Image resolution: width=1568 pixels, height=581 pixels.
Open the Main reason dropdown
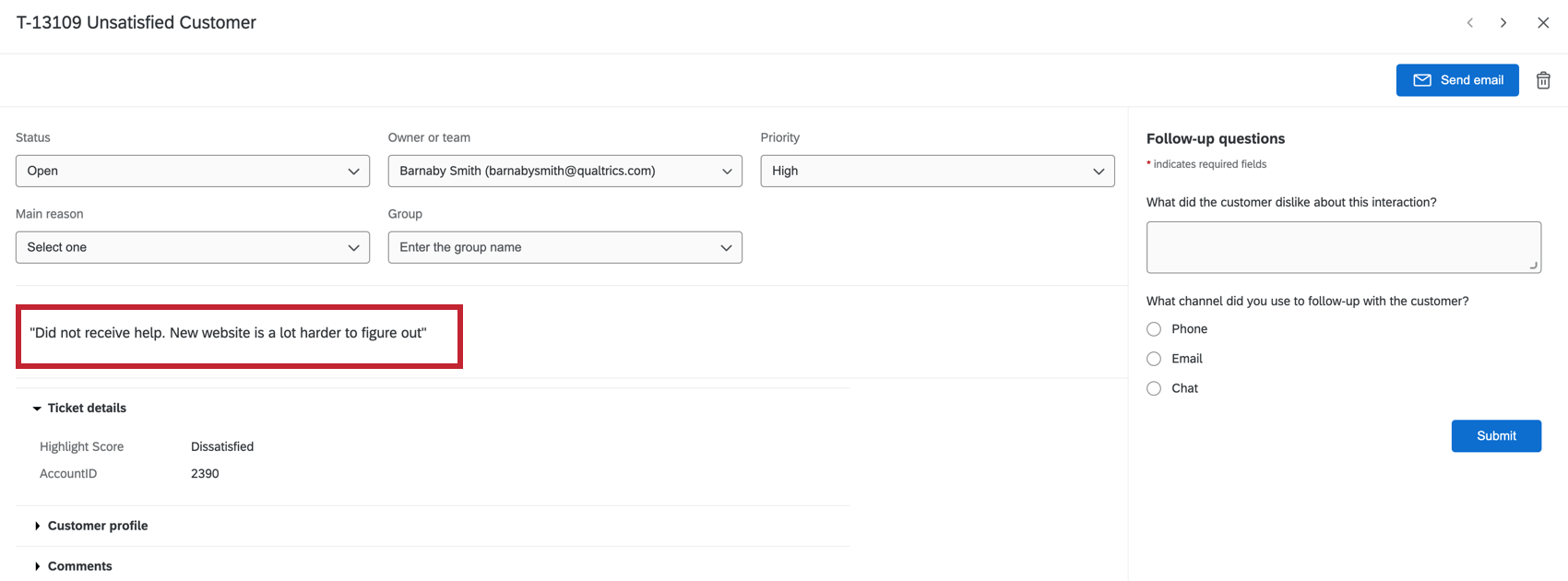pyautogui.click(x=193, y=247)
